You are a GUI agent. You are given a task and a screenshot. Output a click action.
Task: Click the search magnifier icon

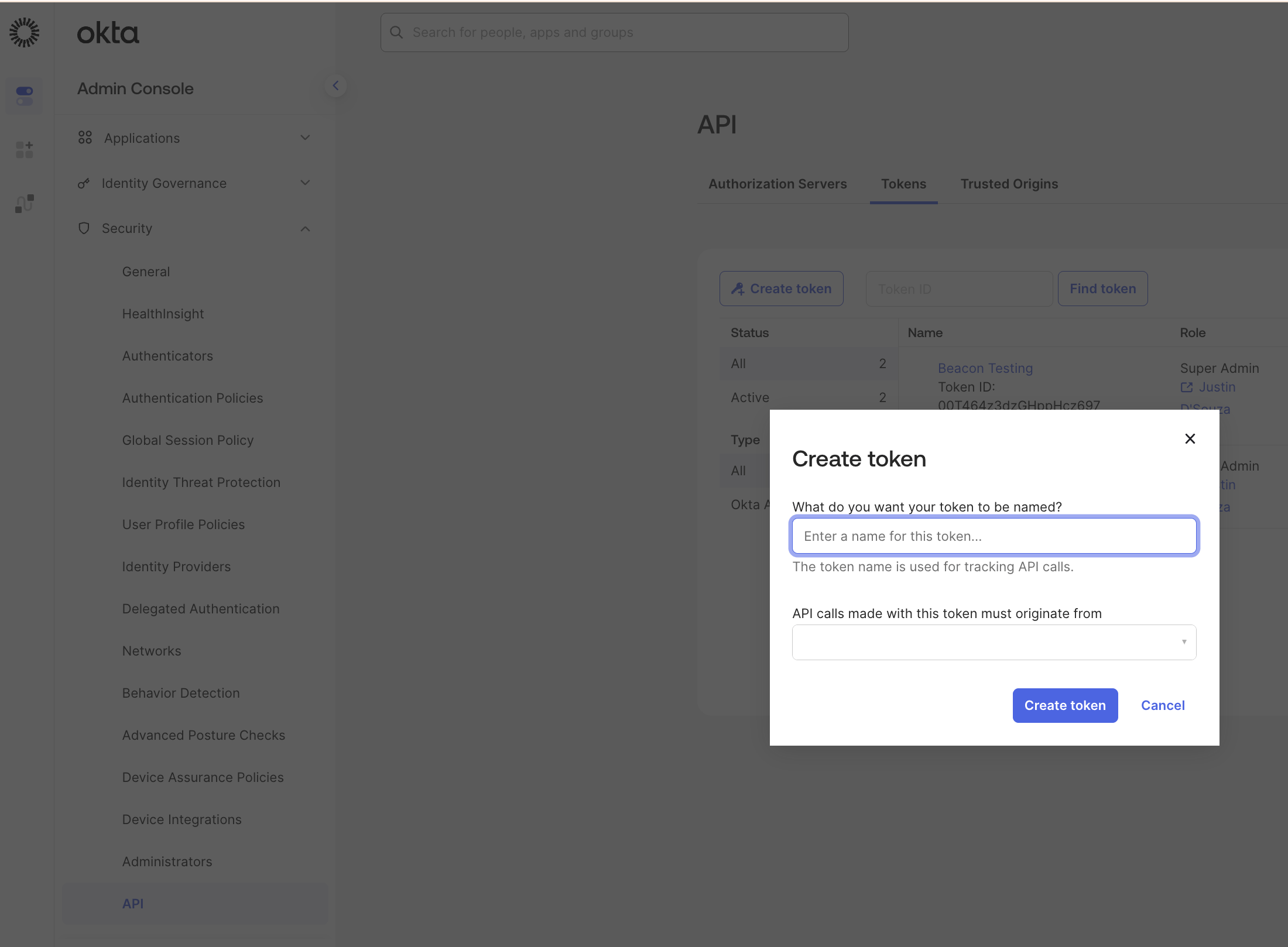click(x=396, y=32)
